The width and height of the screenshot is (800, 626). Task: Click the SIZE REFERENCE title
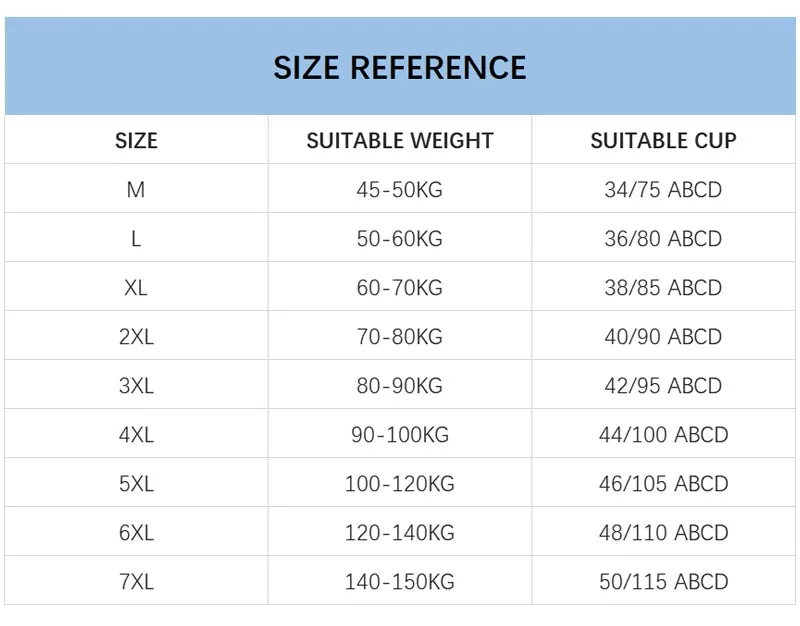pos(399,68)
